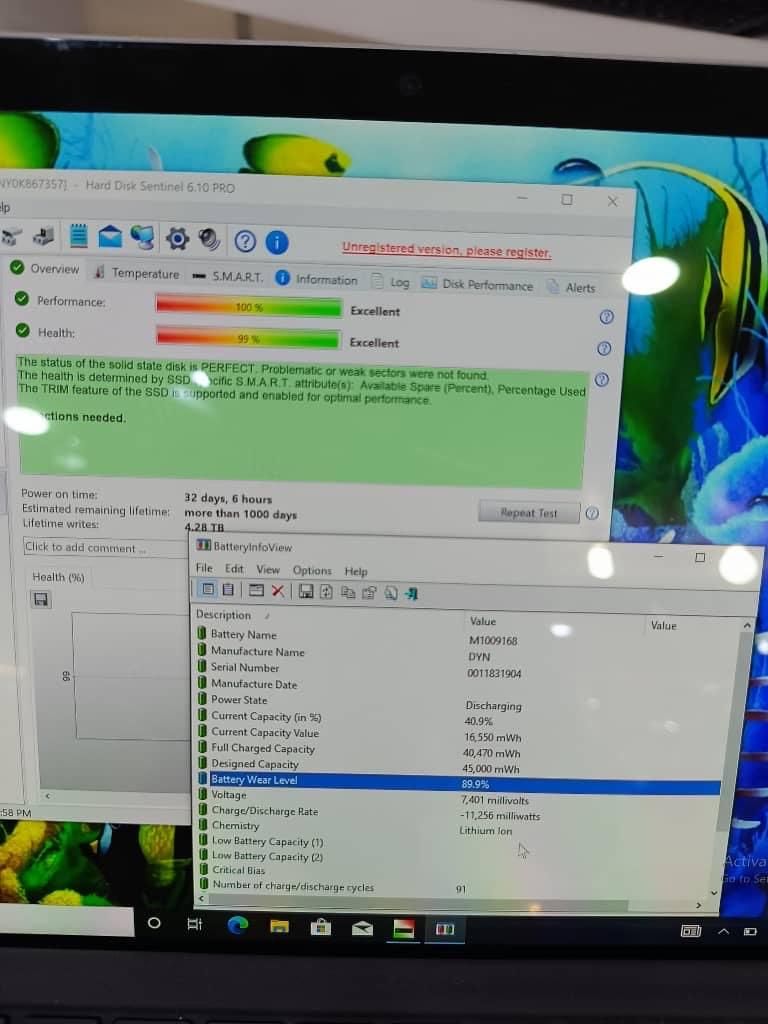Open the S.M.A.R.T. tab

(x=228, y=276)
